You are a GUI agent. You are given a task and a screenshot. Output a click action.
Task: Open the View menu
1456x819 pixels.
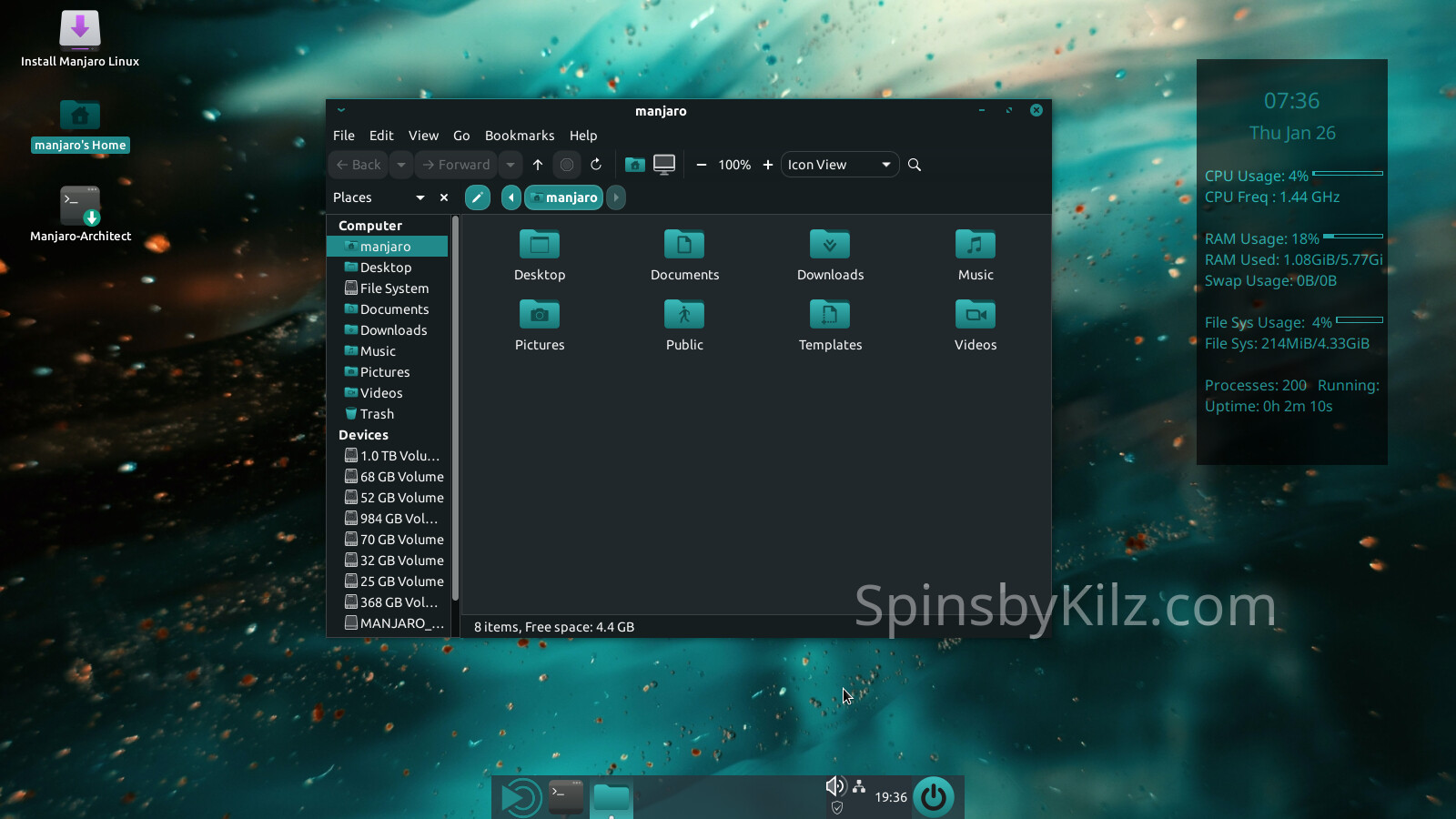423,136
